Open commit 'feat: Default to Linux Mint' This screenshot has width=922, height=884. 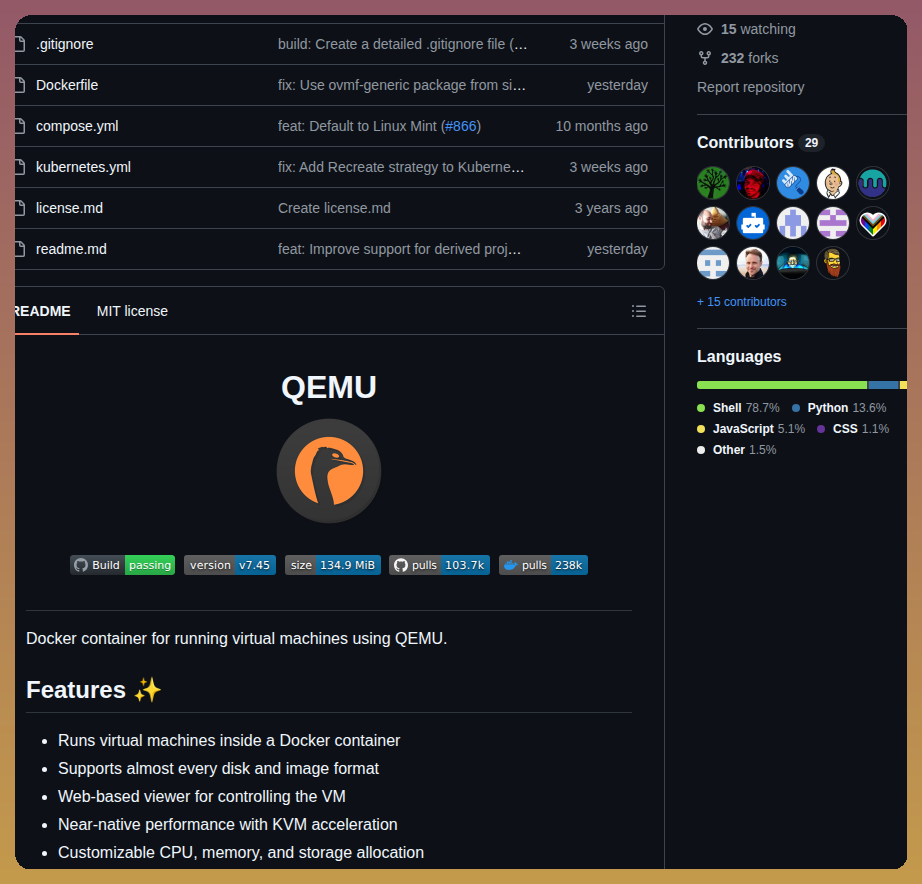[x=359, y=126]
